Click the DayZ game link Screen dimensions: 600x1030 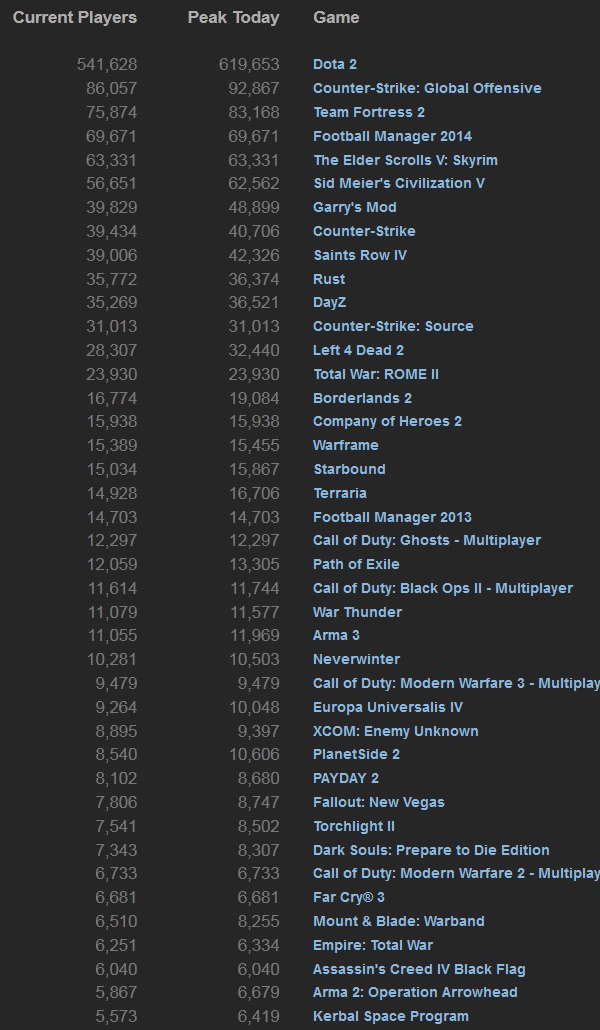(330, 302)
